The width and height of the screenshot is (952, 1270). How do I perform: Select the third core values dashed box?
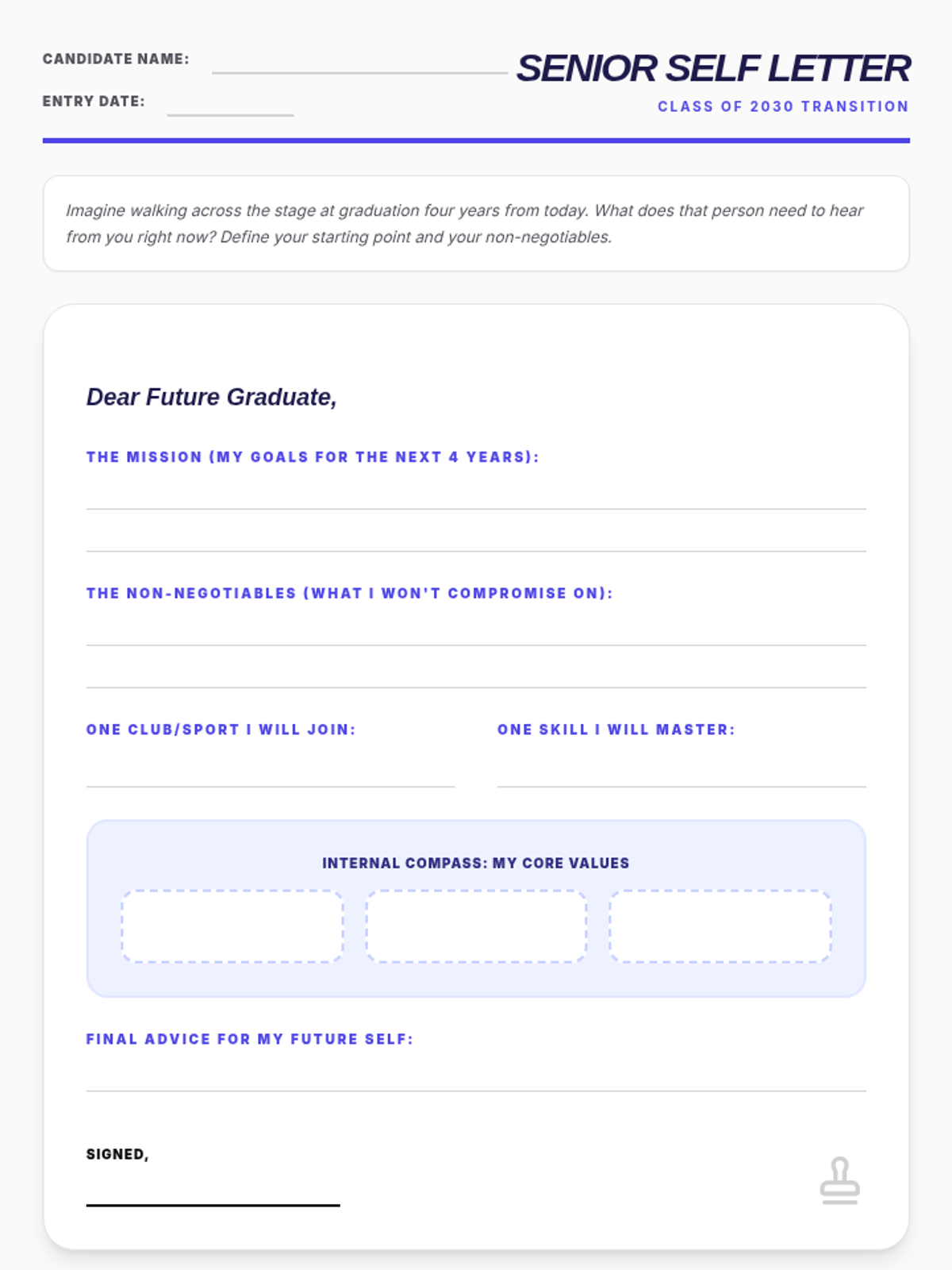click(x=720, y=926)
